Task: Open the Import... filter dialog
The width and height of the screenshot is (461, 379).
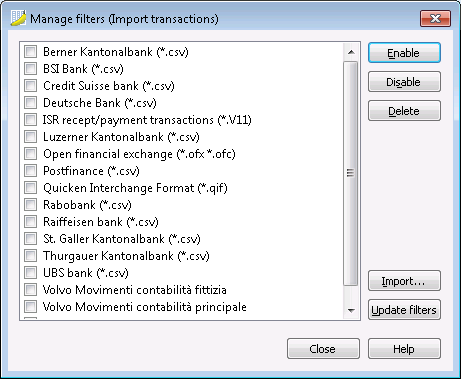Action: (404, 281)
